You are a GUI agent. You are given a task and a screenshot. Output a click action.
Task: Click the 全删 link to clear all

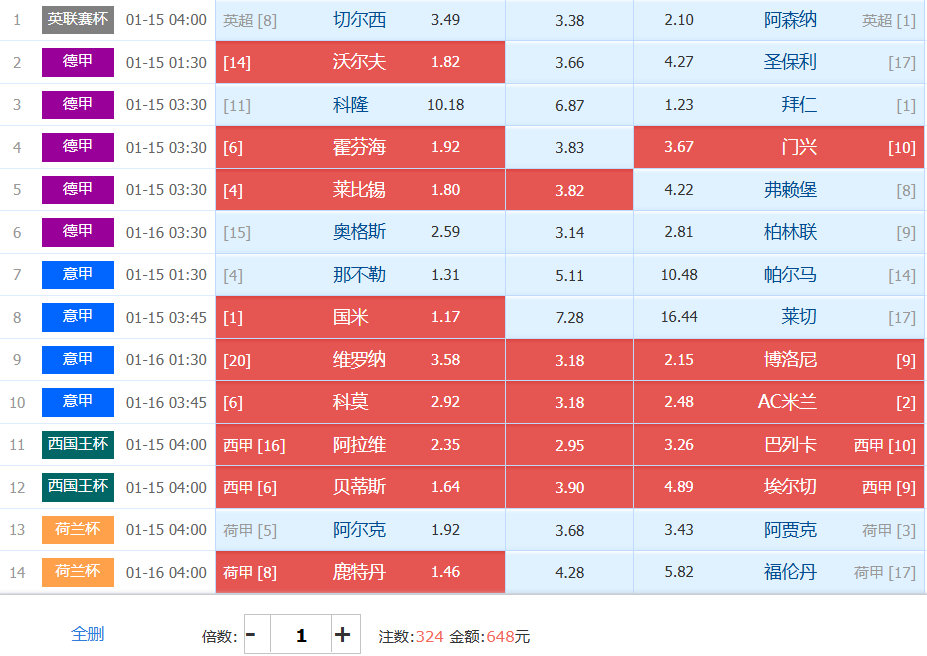(87, 634)
